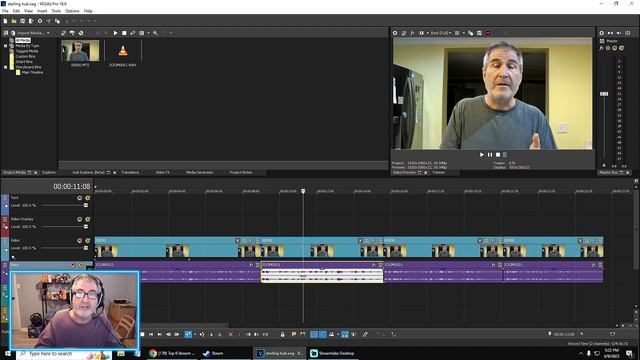This screenshot has width=640, height=360.
Task: Close the Hub Explorer (Beta) tab
Action: [114, 173]
